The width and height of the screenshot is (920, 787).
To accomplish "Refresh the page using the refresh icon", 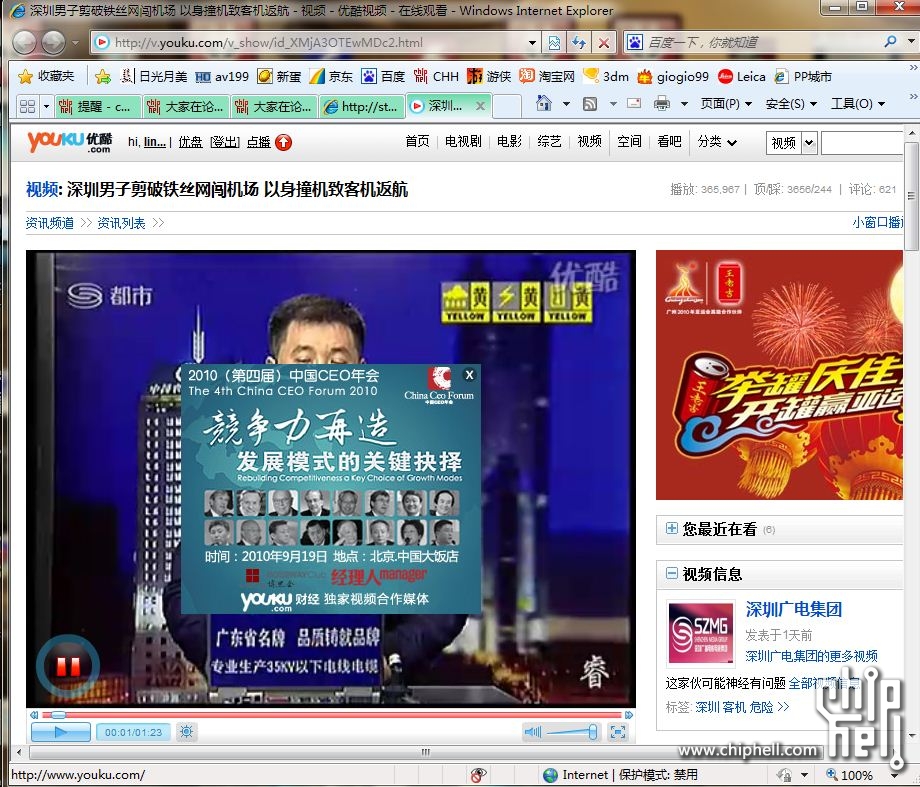I will (x=579, y=43).
